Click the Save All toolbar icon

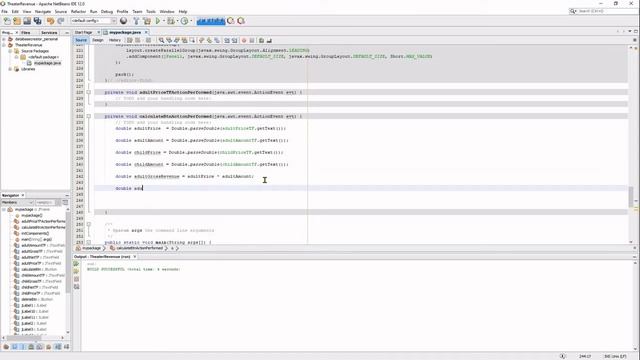38,21
